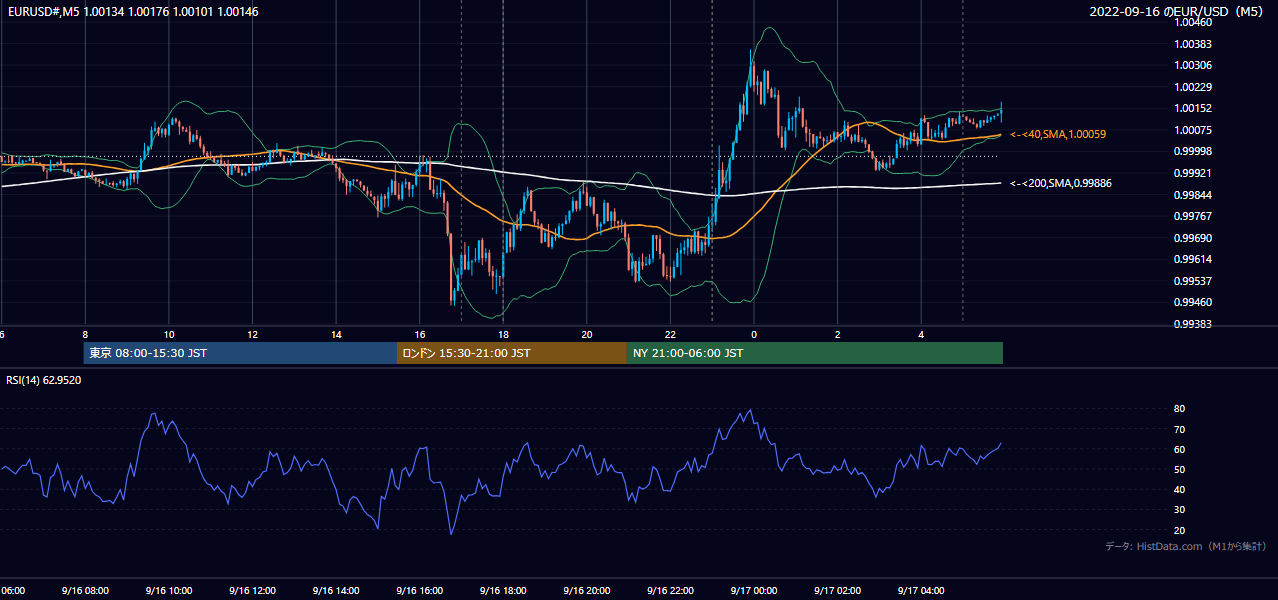Click price axis value 1.00152
Image resolution: width=1278 pixels, height=600 pixels.
[1193, 108]
